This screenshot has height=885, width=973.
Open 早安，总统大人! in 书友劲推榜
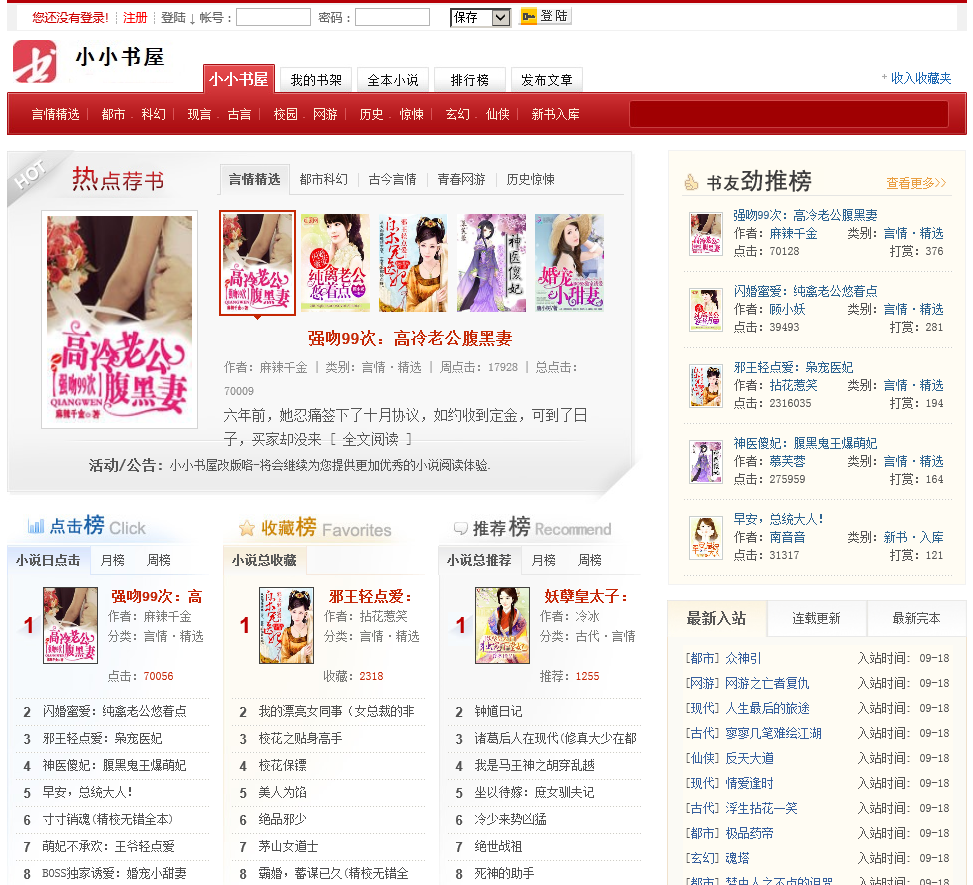[778, 519]
